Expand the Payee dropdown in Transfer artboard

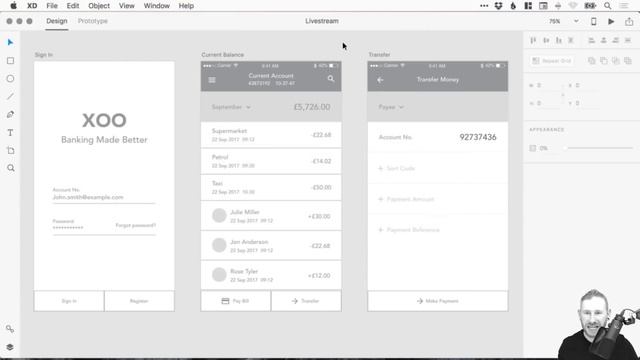391,107
